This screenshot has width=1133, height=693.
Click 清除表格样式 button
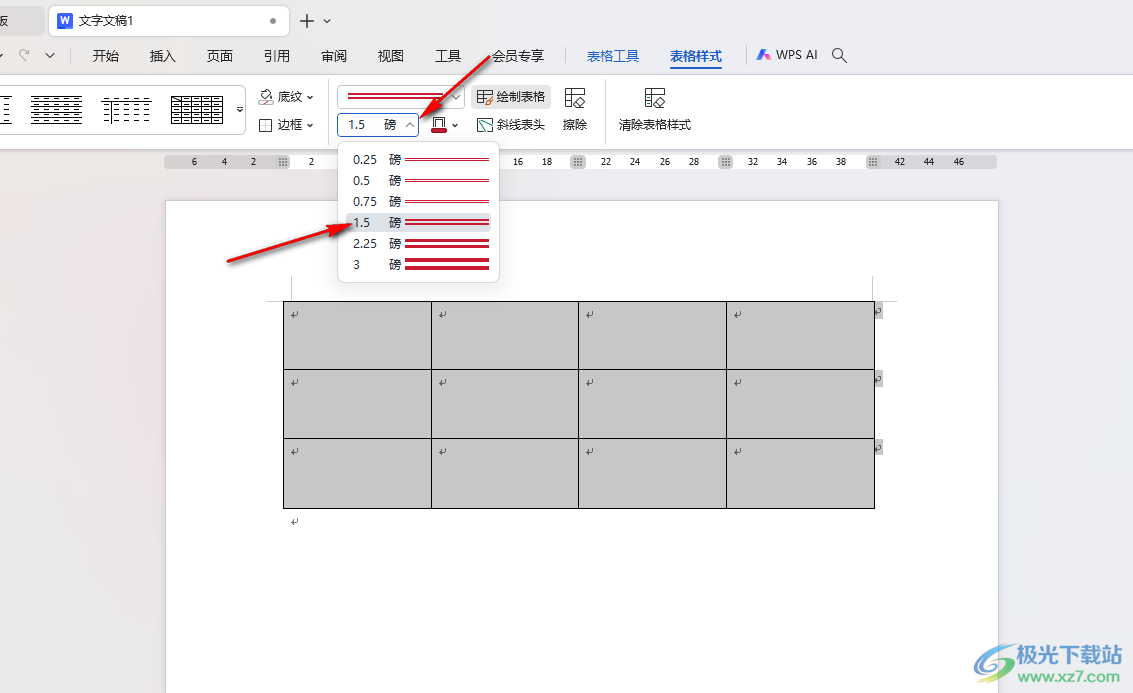(655, 109)
